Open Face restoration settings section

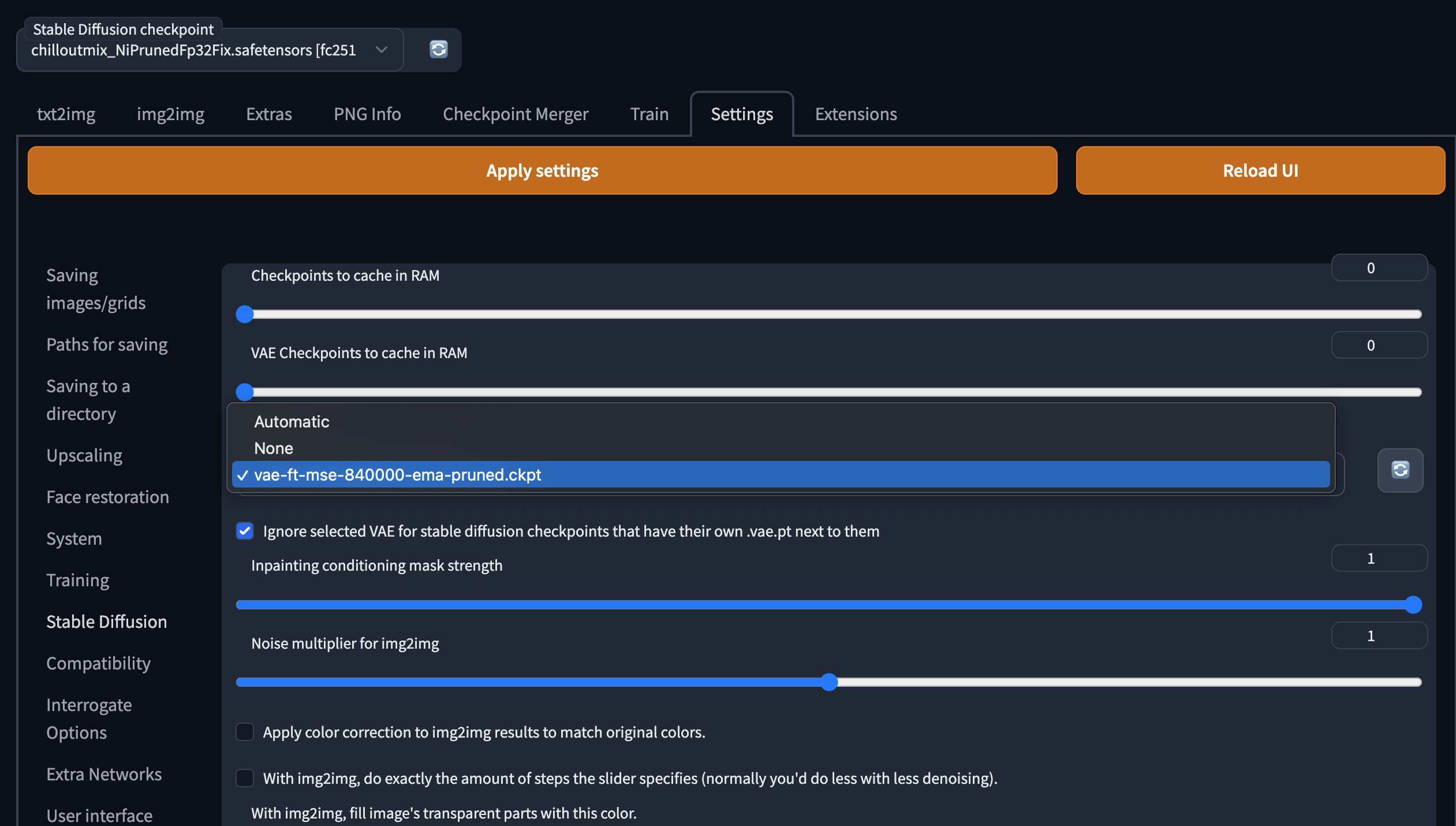pos(107,497)
